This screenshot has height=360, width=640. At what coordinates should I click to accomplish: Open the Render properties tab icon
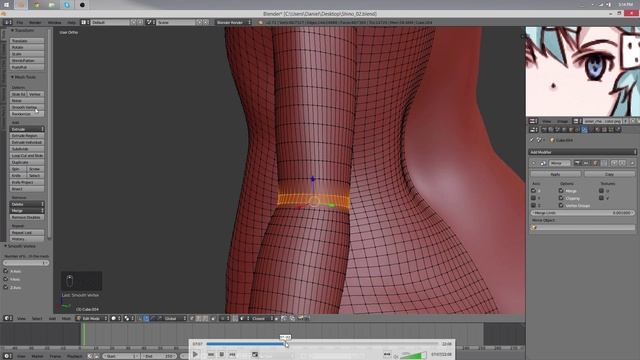[x=544, y=130]
